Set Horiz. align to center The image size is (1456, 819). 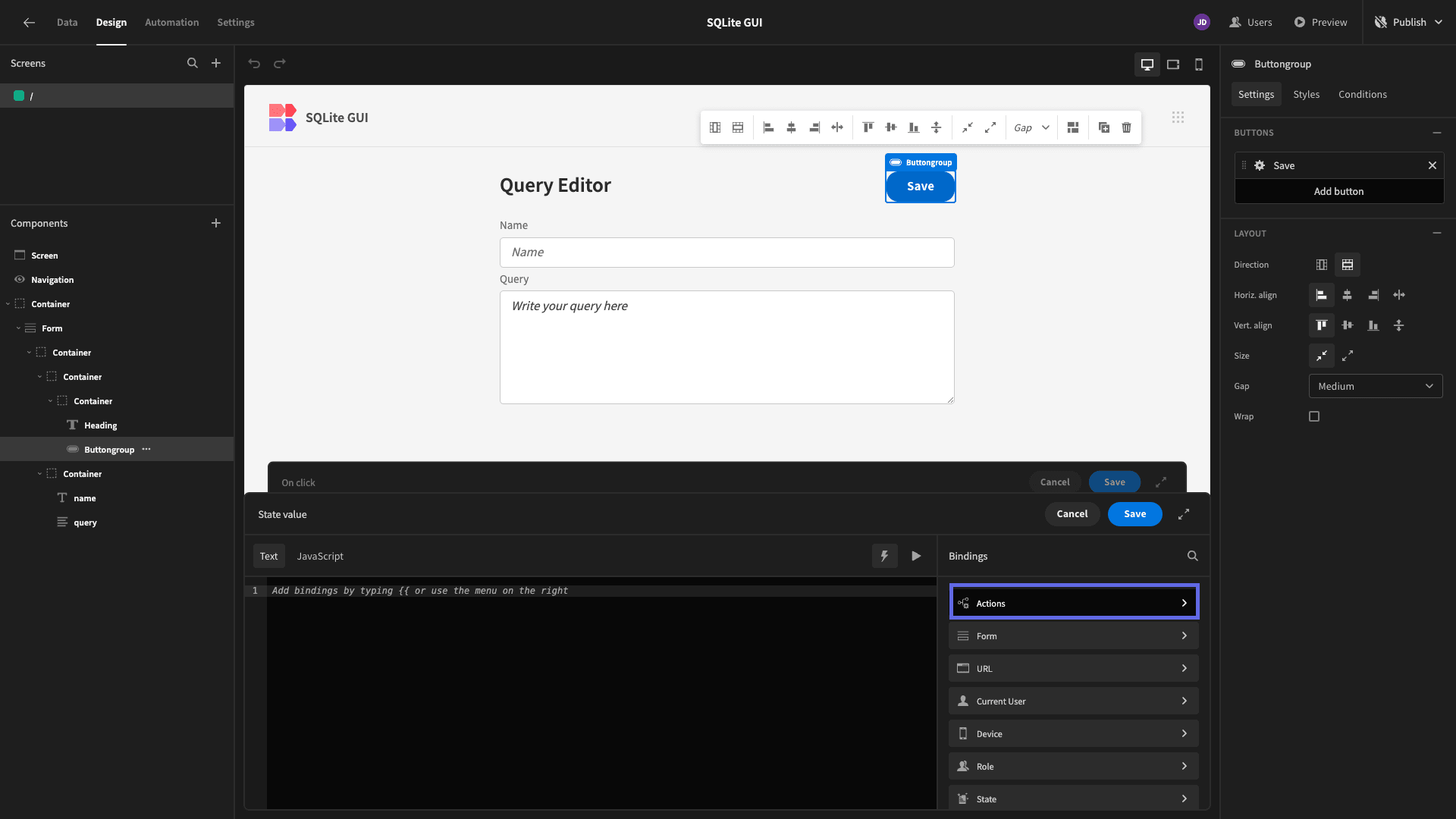(x=1348, y=295)
